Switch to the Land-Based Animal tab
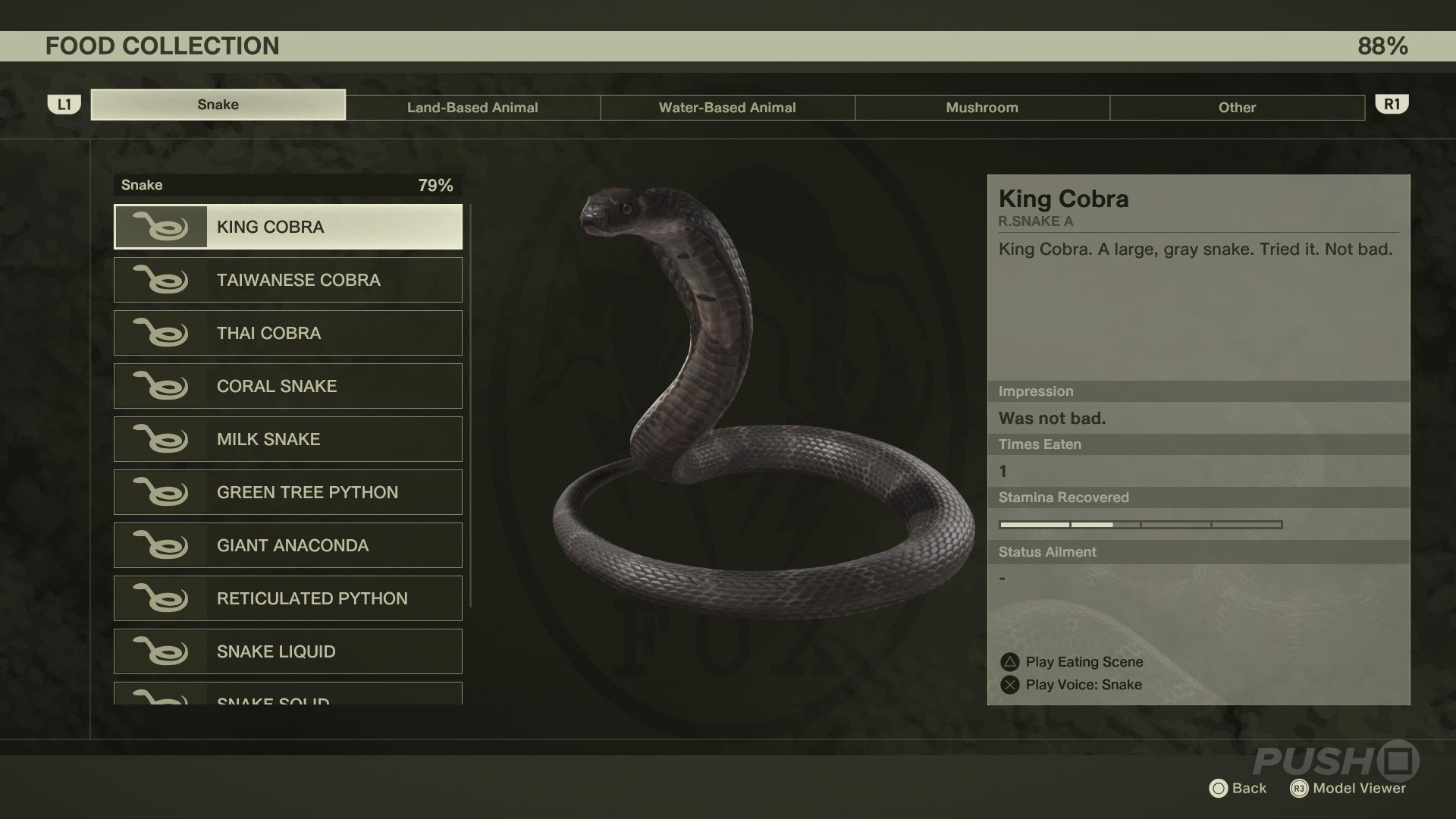 pos(472,108)
